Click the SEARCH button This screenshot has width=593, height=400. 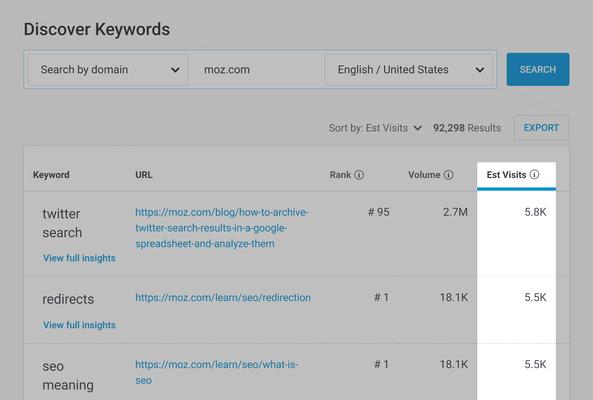[538, 70]
